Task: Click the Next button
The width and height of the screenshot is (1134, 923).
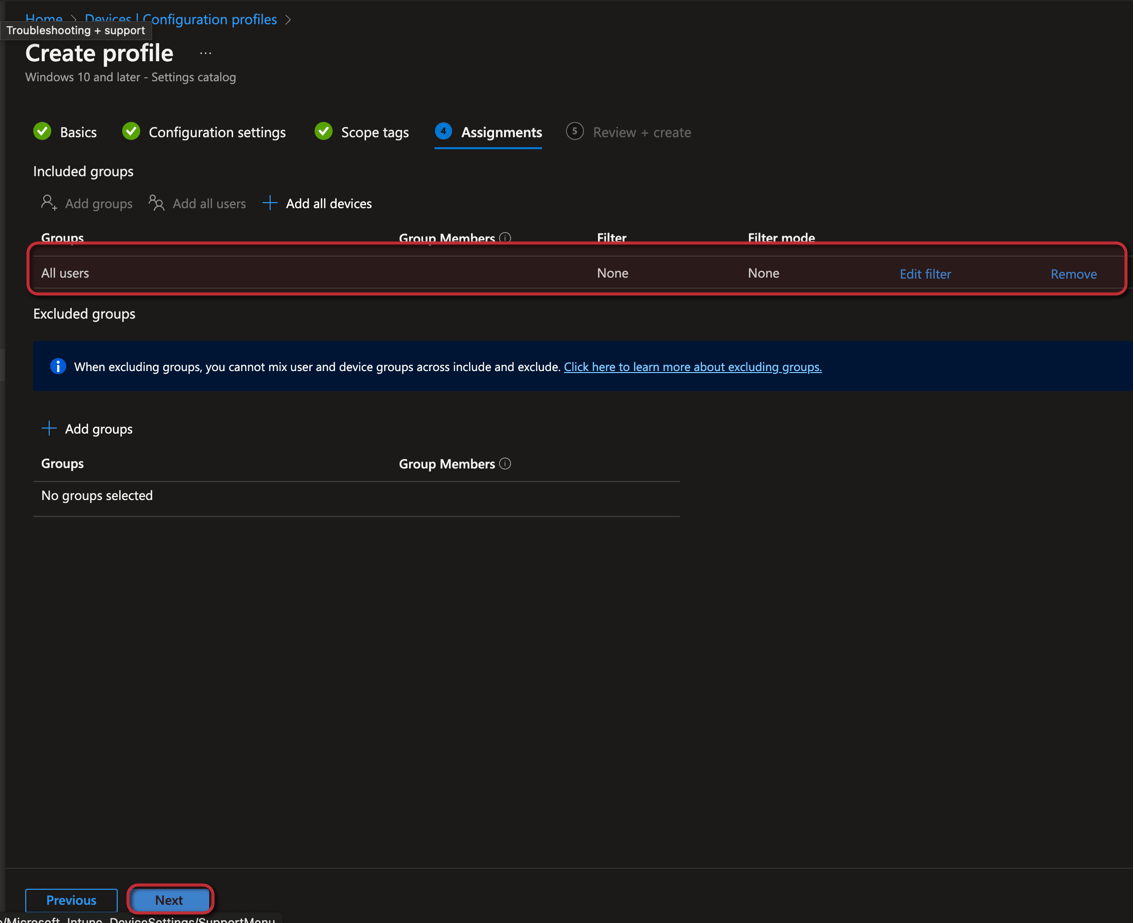Action: point(169,900)
